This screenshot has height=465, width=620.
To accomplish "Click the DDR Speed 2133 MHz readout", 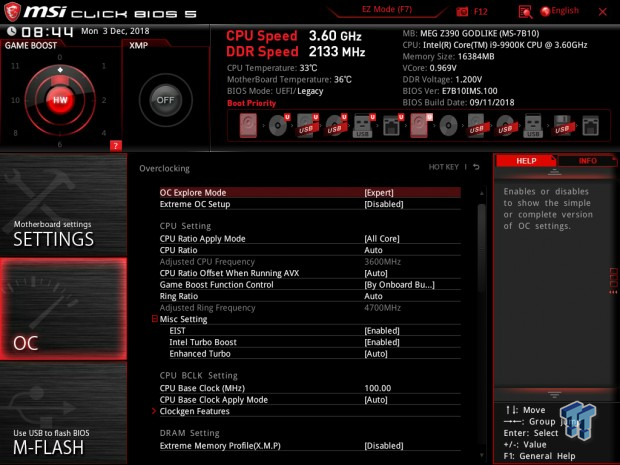I will point(296,52).
